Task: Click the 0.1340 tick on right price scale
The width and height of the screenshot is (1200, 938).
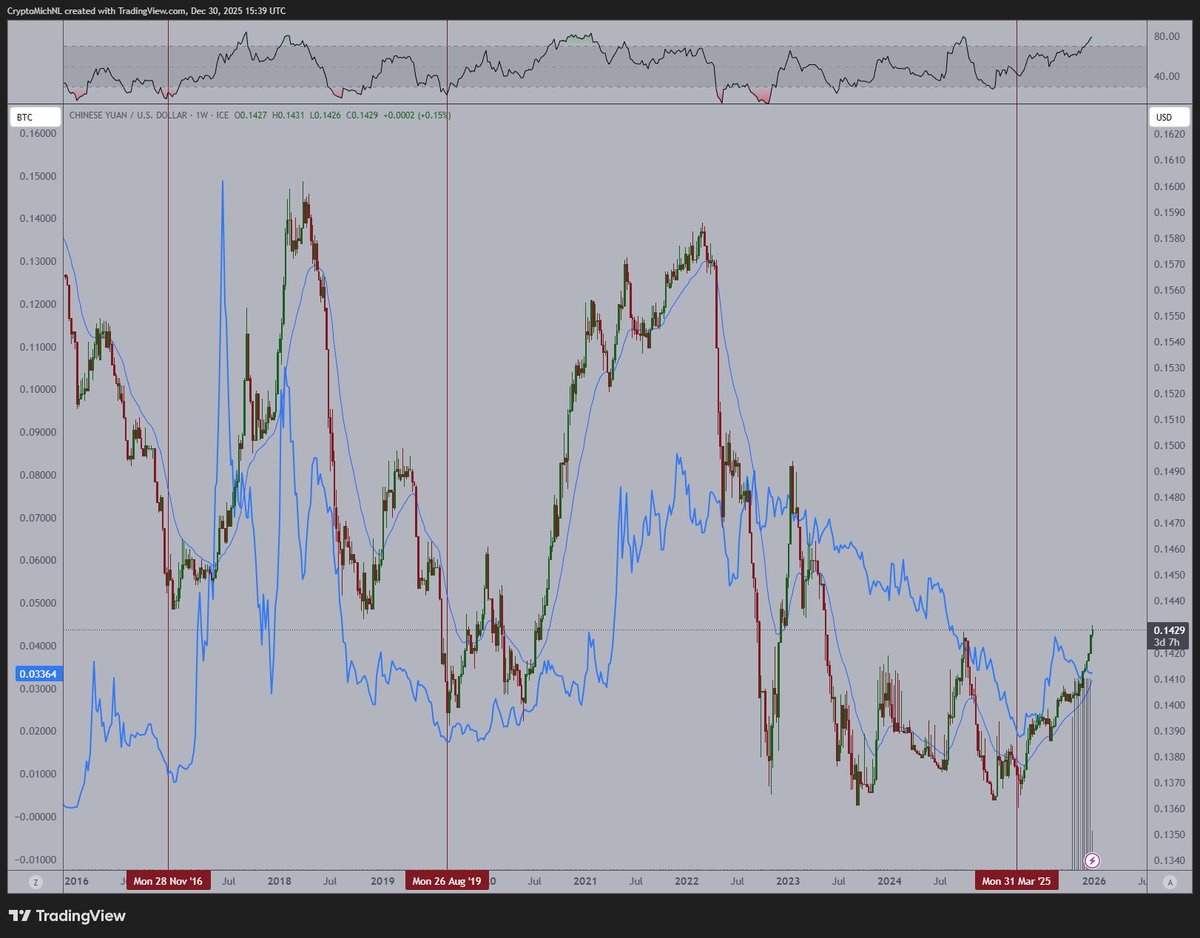Action: (x=1168, y=861)
